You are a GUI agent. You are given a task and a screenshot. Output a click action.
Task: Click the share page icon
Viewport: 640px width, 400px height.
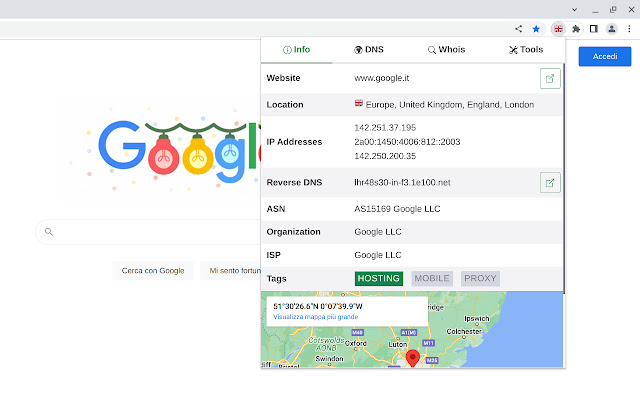518,29
